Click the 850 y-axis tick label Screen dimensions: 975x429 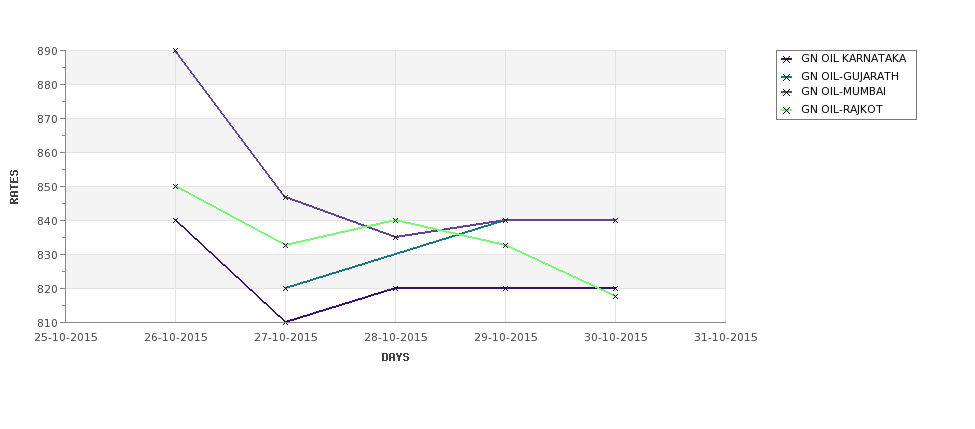[x=47, y=187]
